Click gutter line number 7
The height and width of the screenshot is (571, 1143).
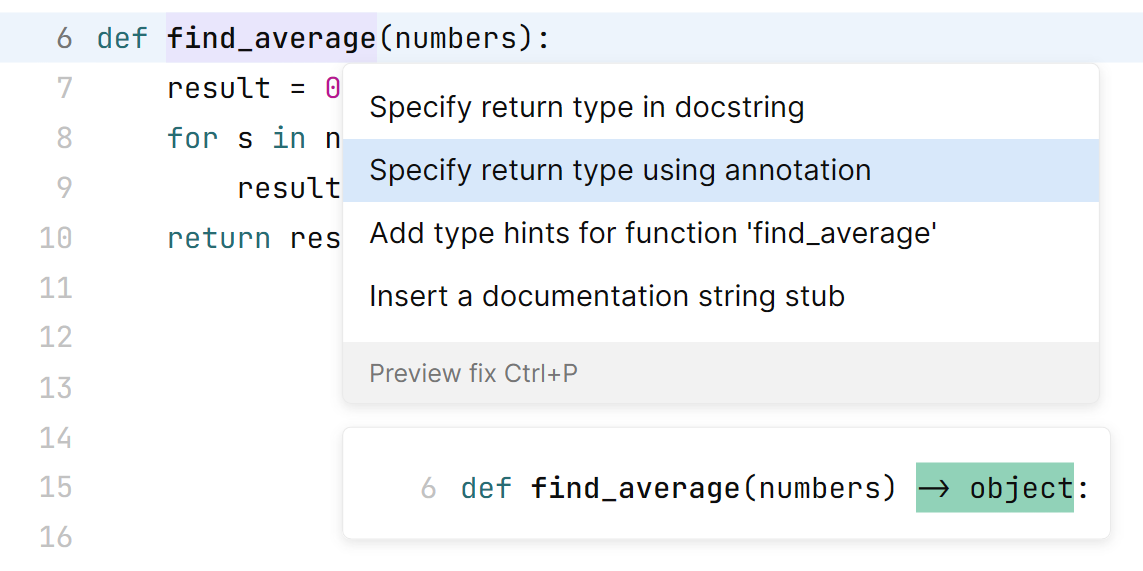[64, 89]
